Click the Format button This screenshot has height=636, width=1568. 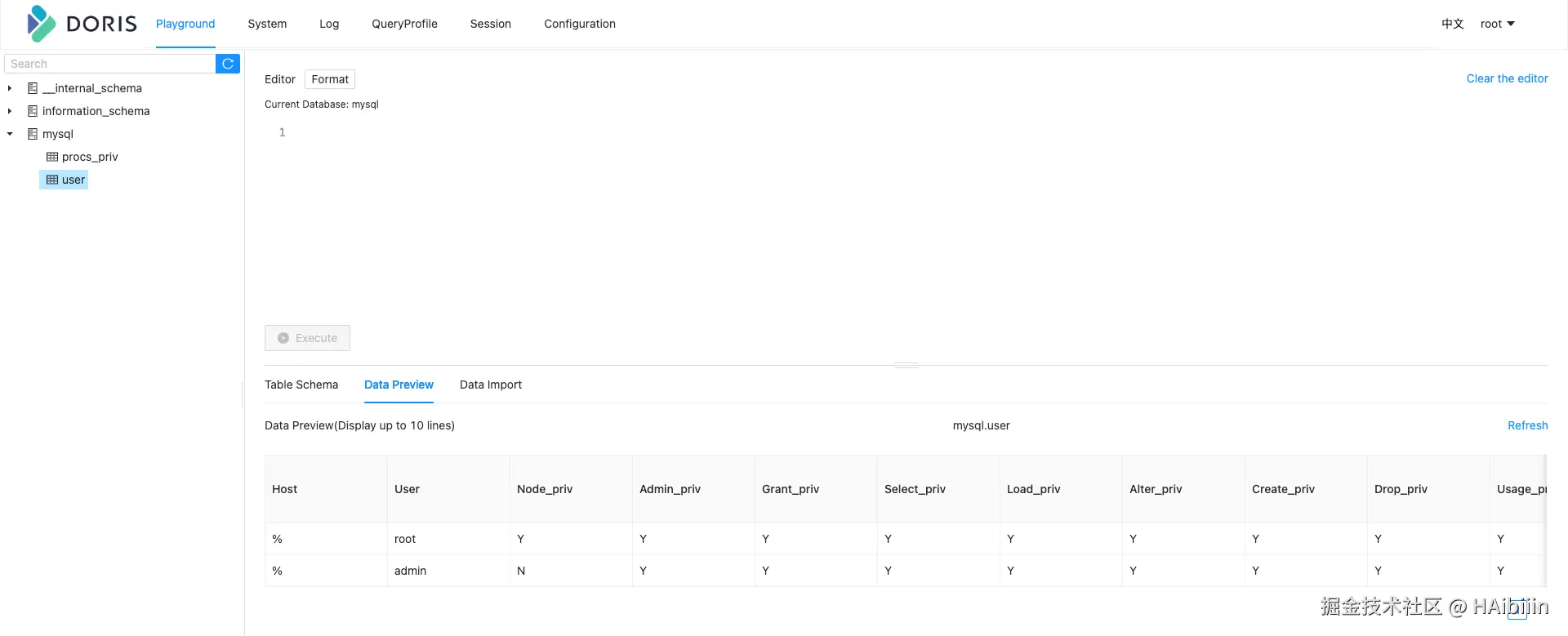coord(330,79)
